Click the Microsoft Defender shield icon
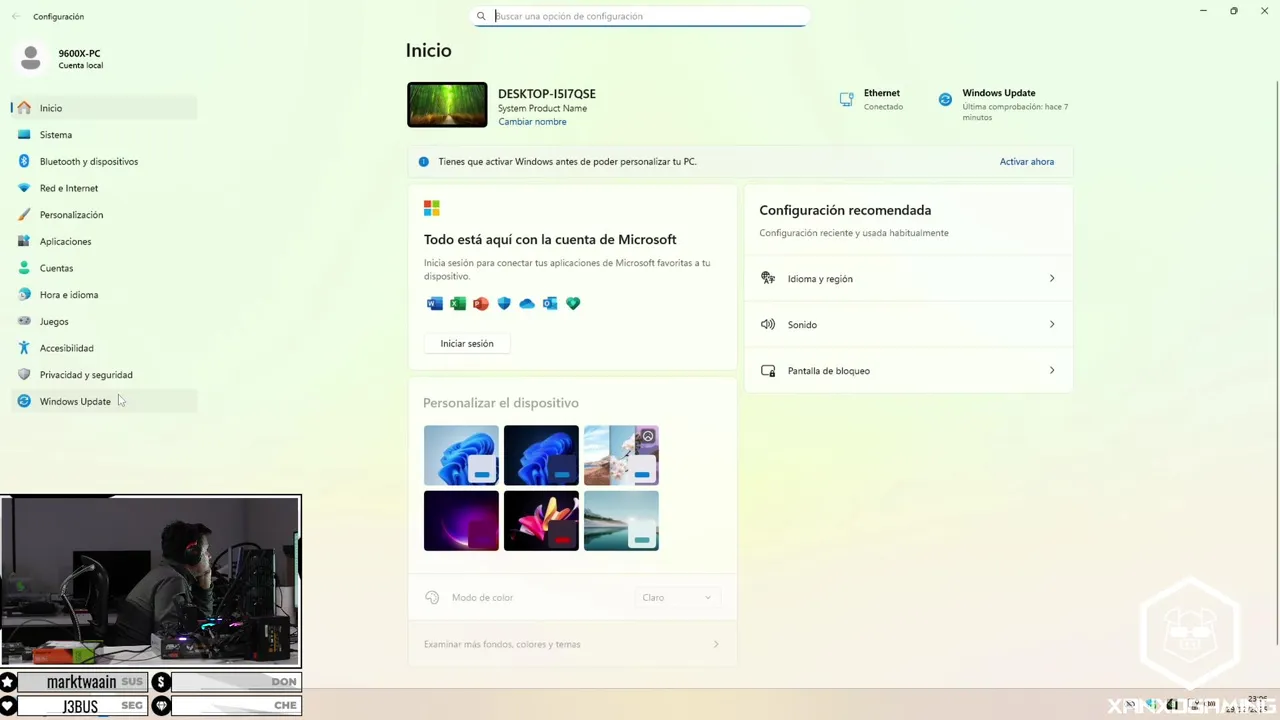This screenshot has width=1280, height=720. 504,303
